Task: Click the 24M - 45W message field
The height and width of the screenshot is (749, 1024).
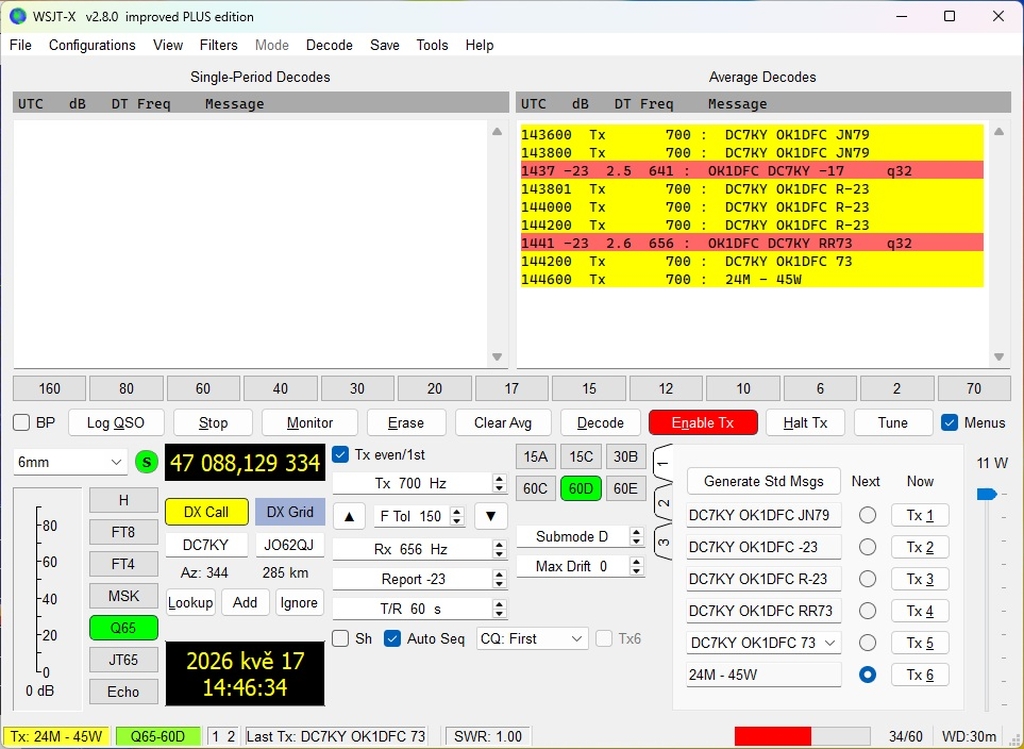Action: (763, 675)
